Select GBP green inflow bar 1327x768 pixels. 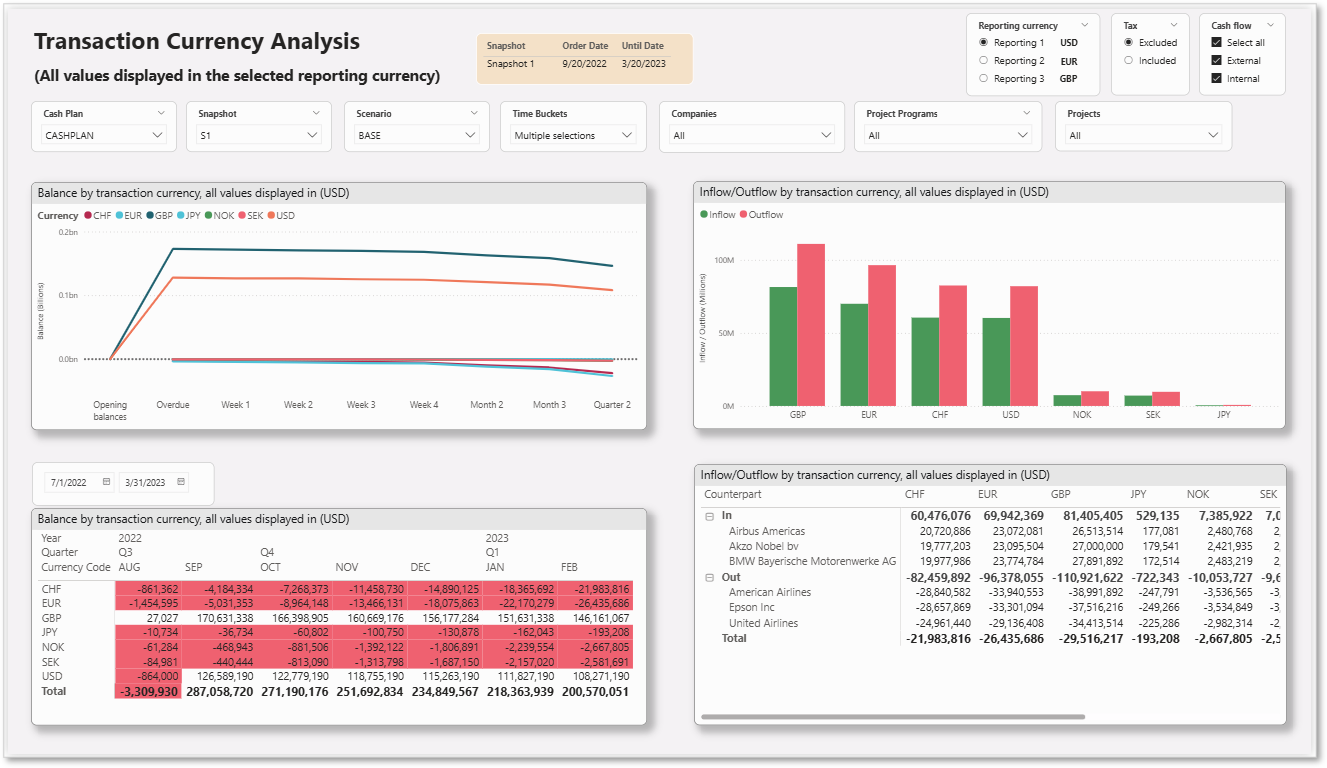(x=783, y=346)
